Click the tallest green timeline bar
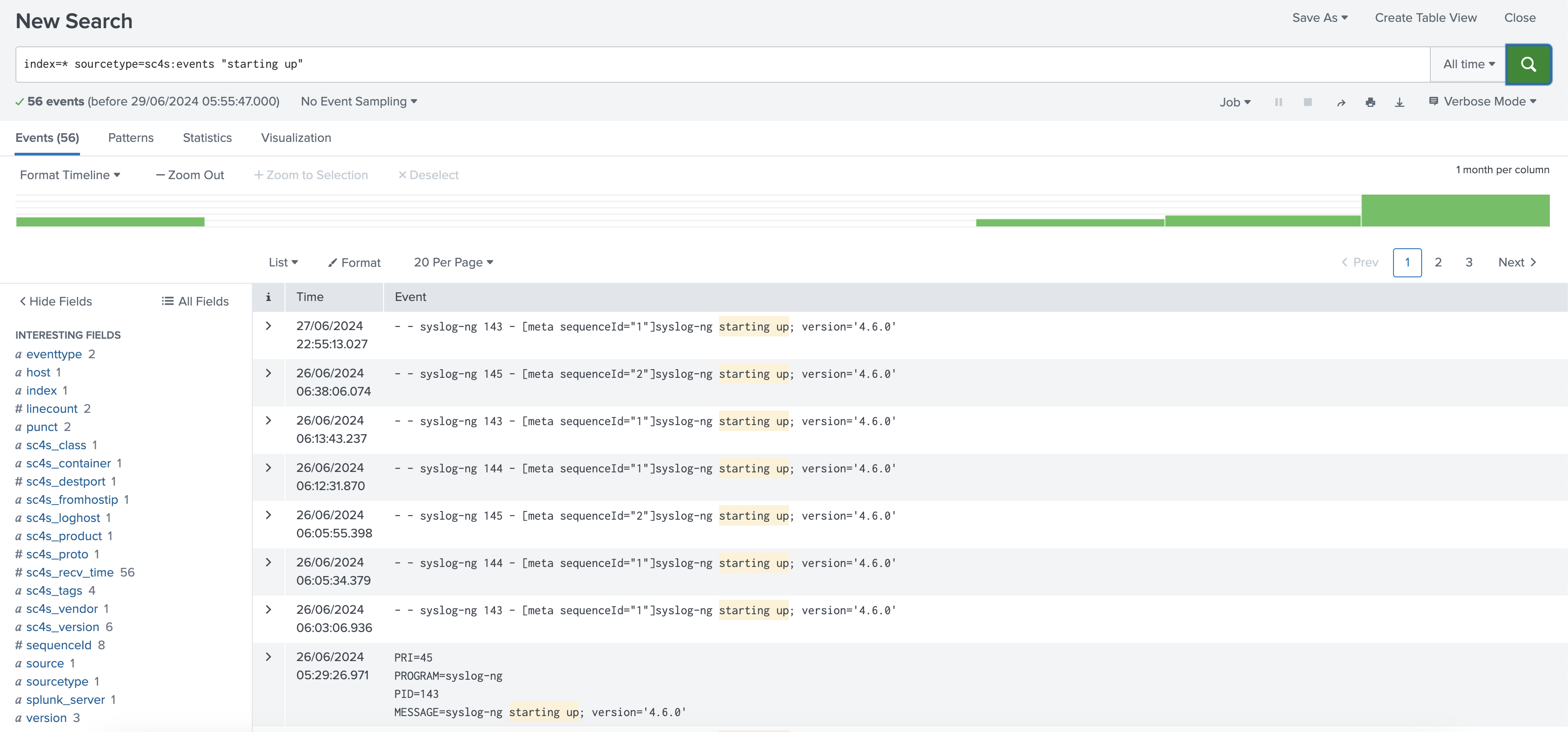The image size is (1568, 732). [1455, 211]
